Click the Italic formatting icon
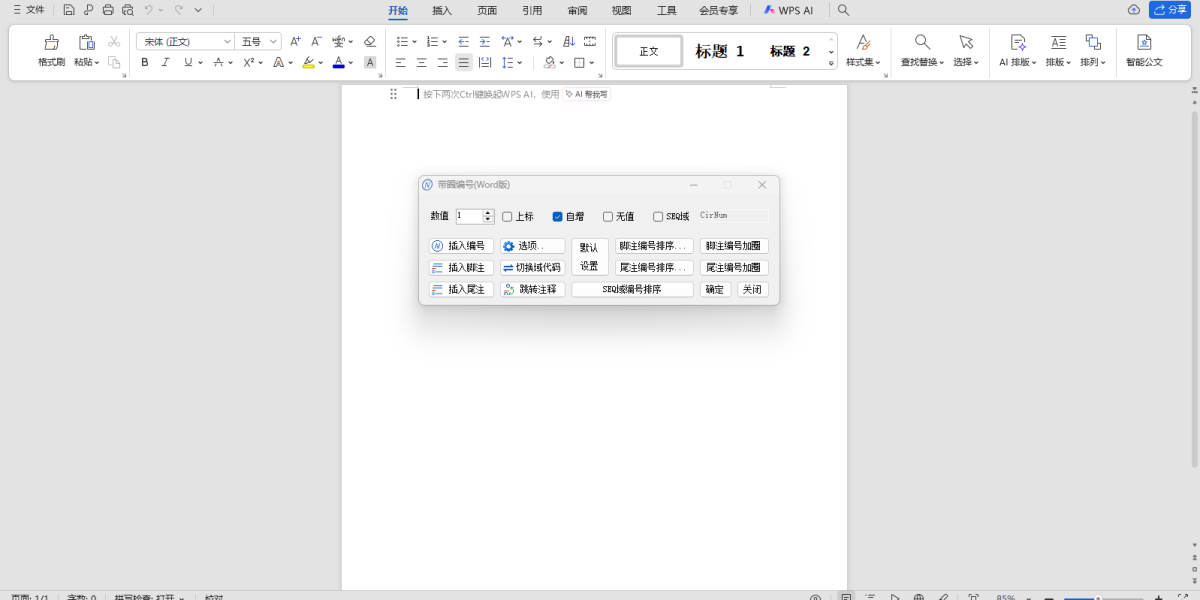Image resolution: width=1200 pixels, height=600 pixels. (165, 62)
